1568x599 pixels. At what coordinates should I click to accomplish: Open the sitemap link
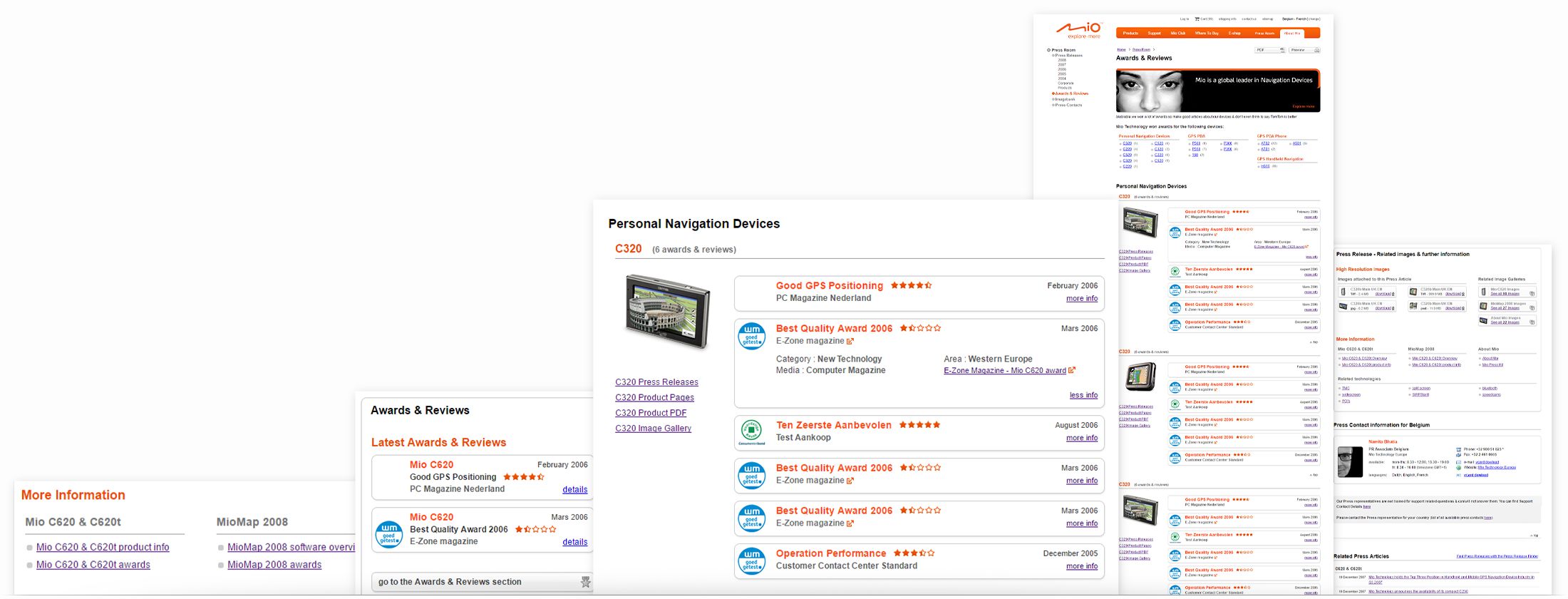[x=1267, y=19]
